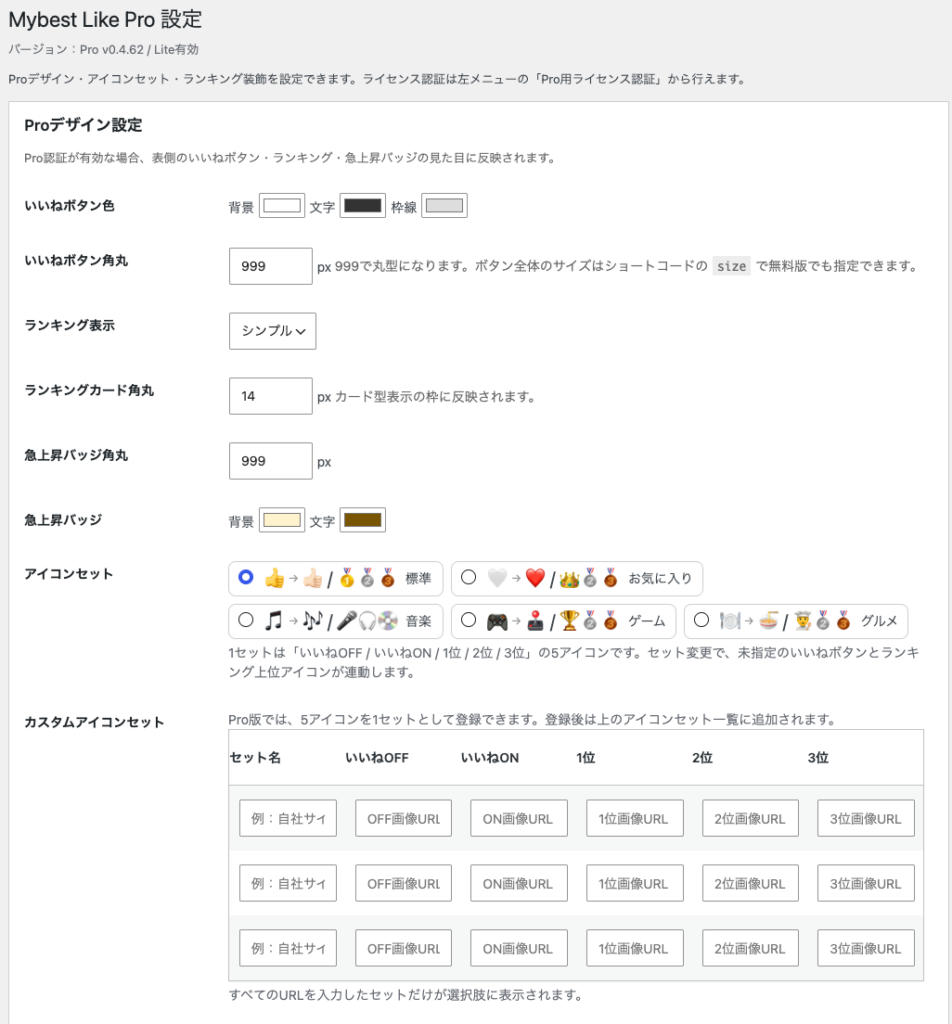Click first row ON画像URL input field
952x1024 pixels.
(x=519, y=818)
